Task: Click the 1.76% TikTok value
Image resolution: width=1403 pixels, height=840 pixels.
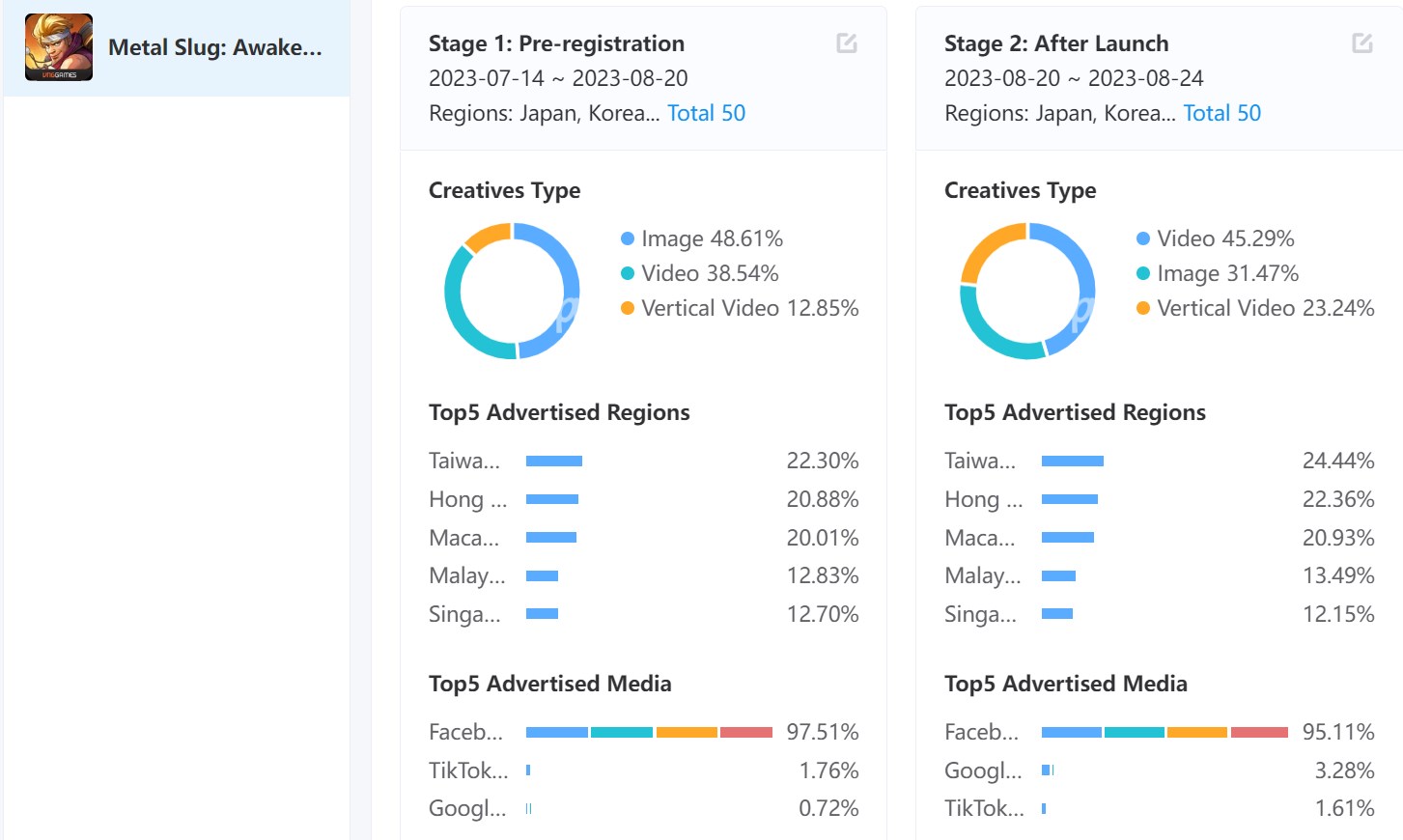Action: [828, 770]
